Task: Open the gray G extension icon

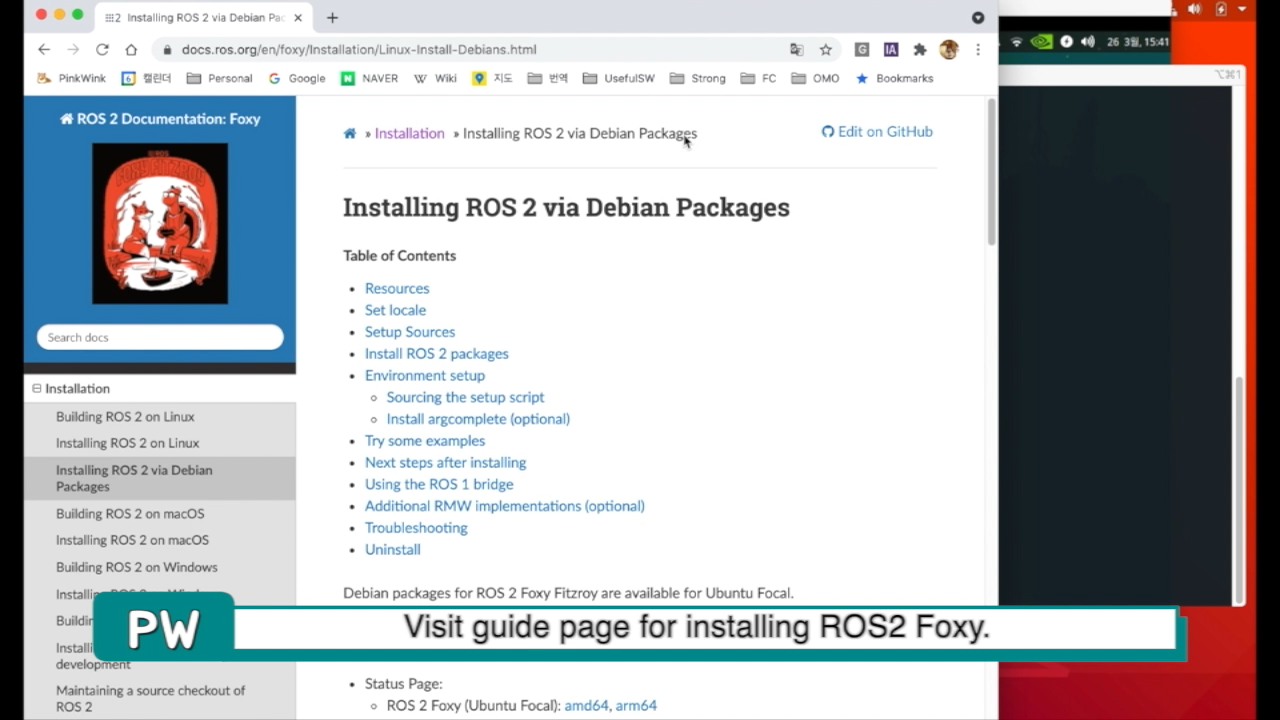Action: pos(861,49)
